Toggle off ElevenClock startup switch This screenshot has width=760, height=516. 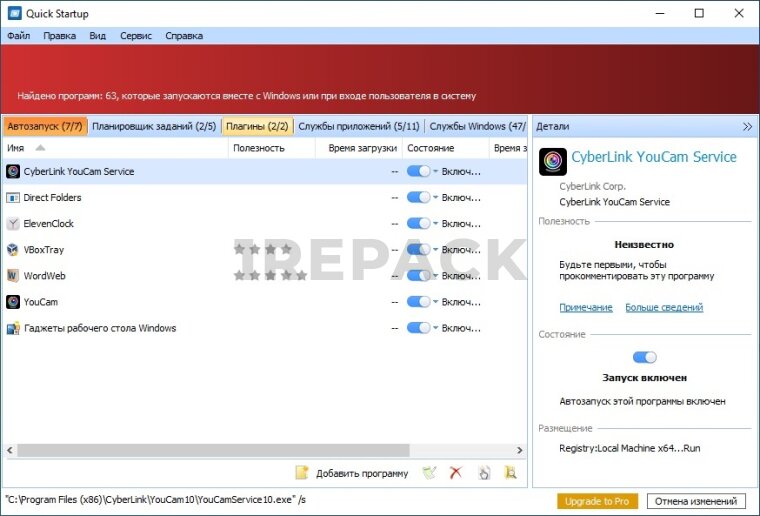(x=418, y=224)
